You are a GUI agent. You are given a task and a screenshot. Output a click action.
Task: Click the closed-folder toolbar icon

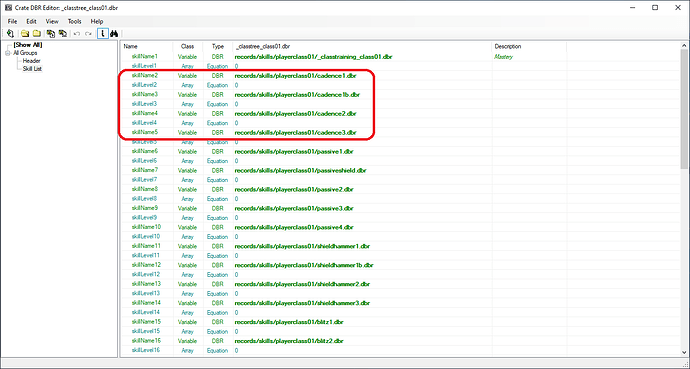click(x=37, y=33)
